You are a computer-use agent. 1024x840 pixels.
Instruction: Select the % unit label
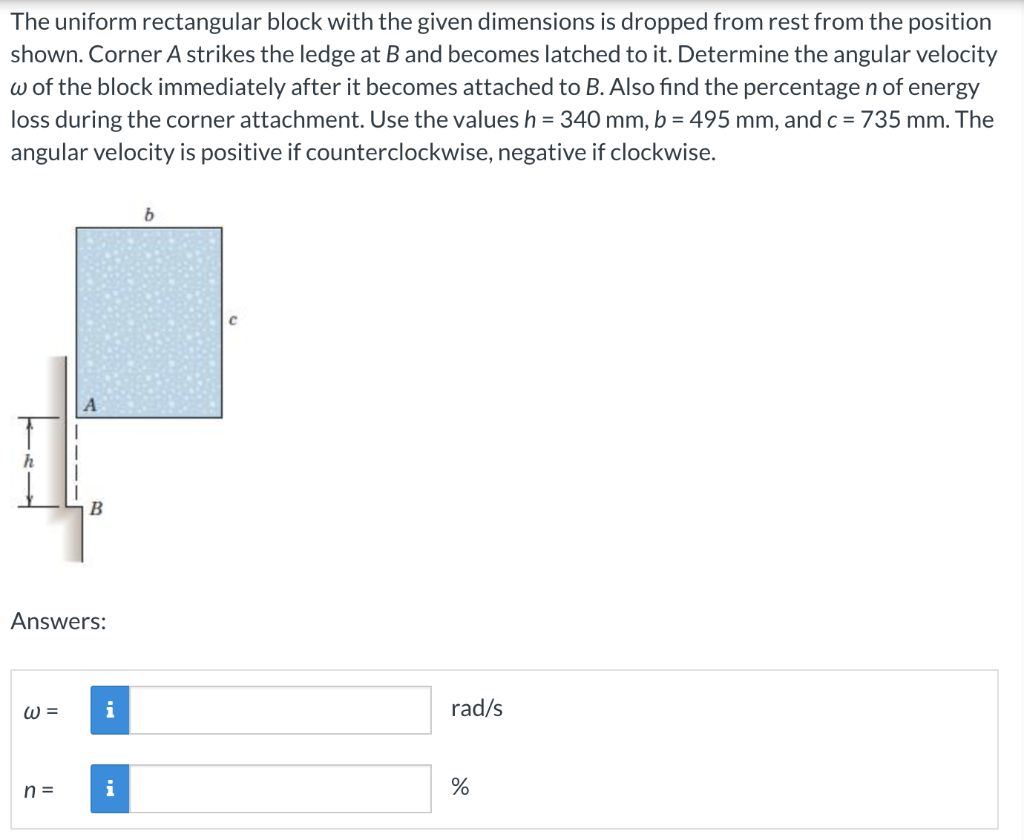(460, 789)
